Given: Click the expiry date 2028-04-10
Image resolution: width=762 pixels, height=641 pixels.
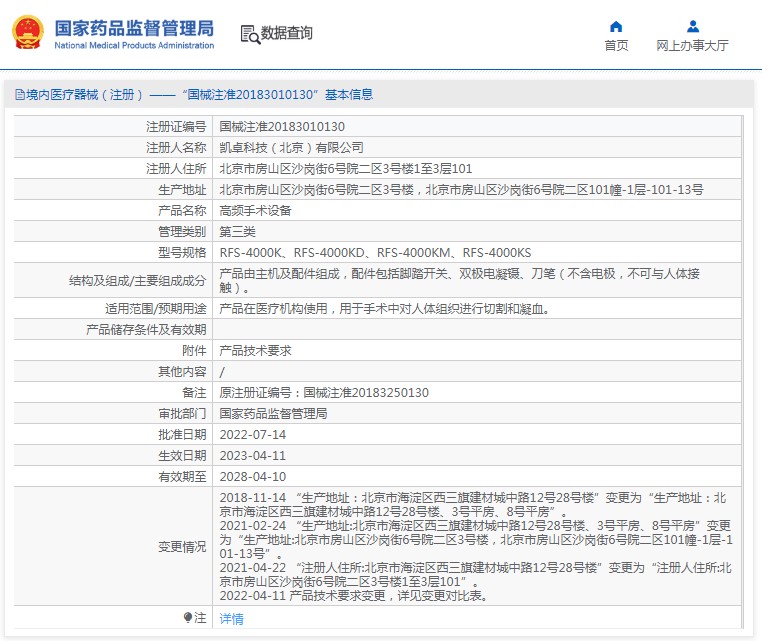Looking at the screenshot, I should click(x=252, y=477).
